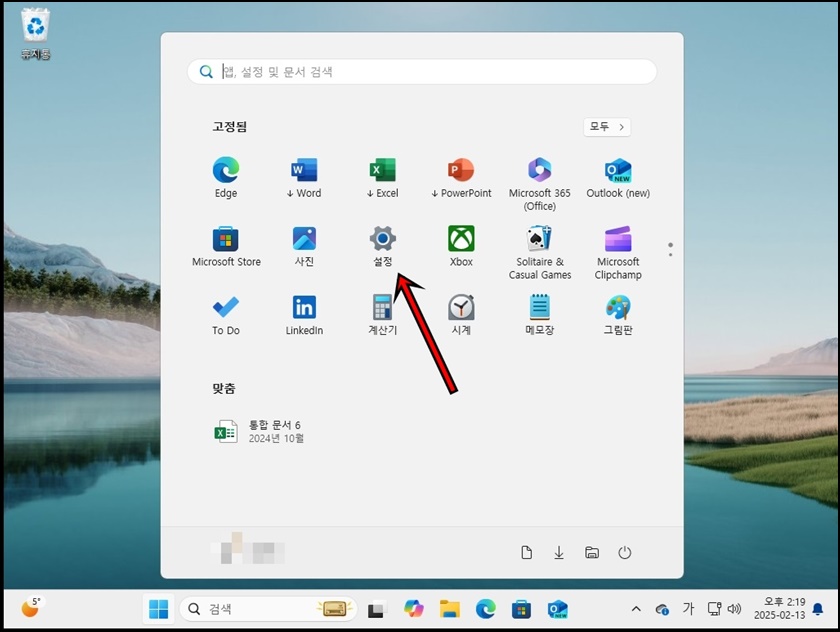Launch the 계산기 (Calculator) app
Viewport: 840px width, 632px height.
[x=382, y=315]
